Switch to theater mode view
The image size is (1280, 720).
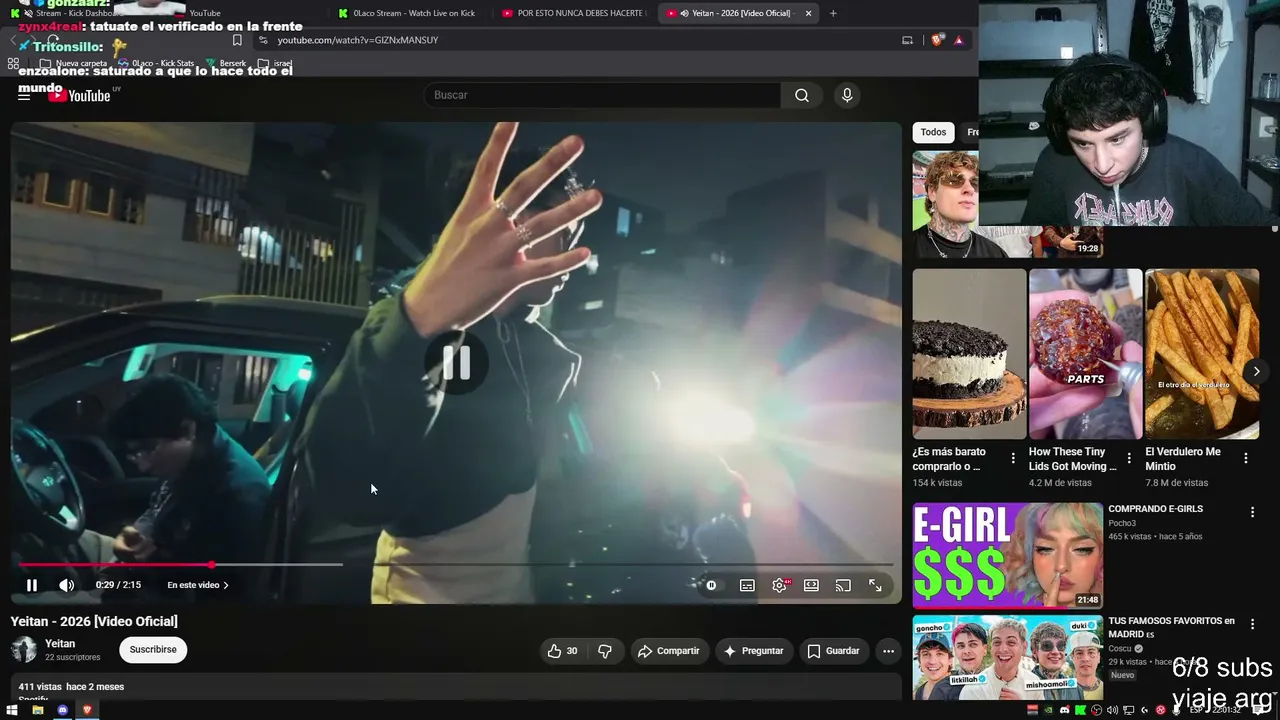coord(811,585)
